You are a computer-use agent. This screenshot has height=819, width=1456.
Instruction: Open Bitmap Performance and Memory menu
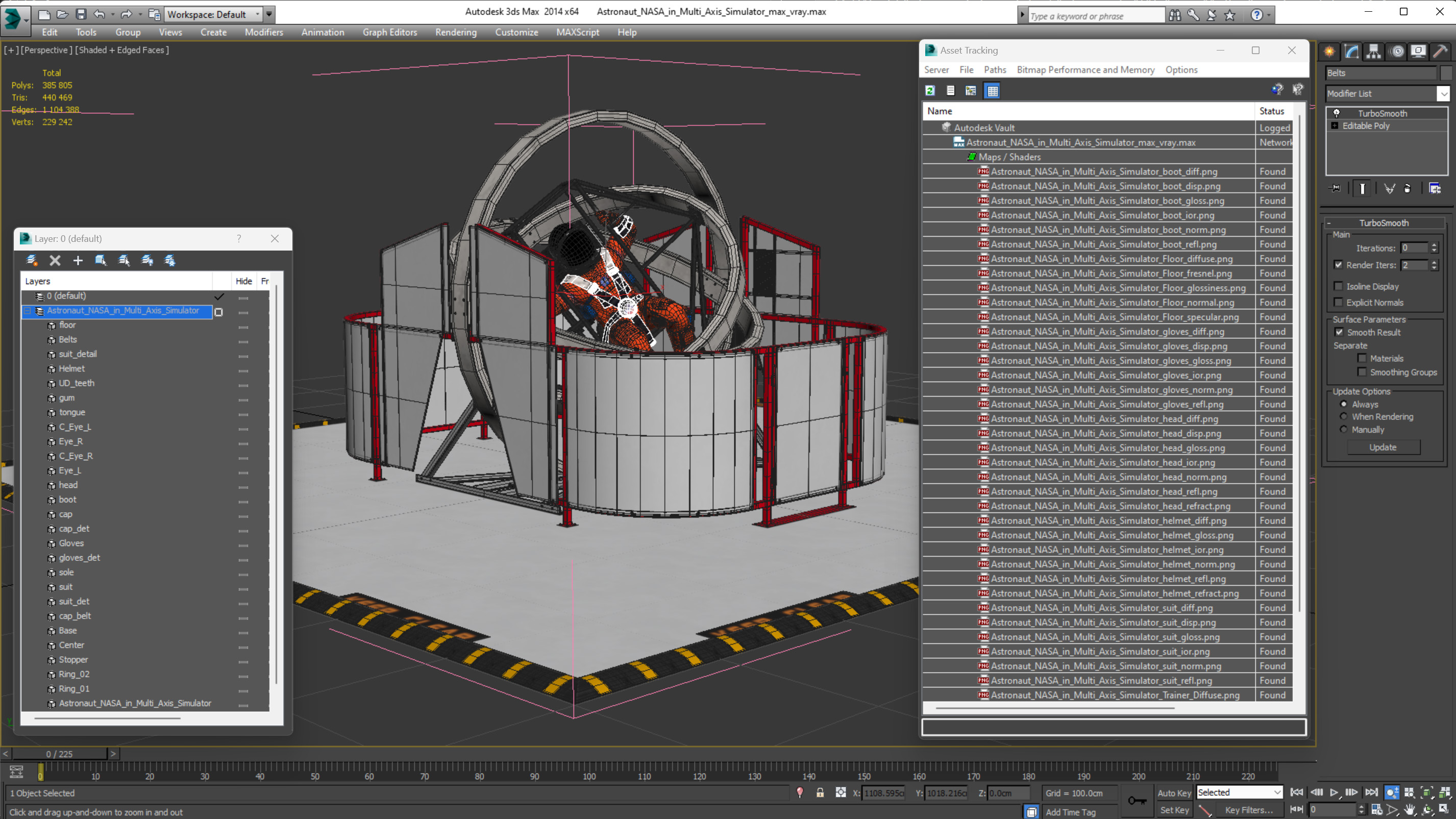(1085, 69)
